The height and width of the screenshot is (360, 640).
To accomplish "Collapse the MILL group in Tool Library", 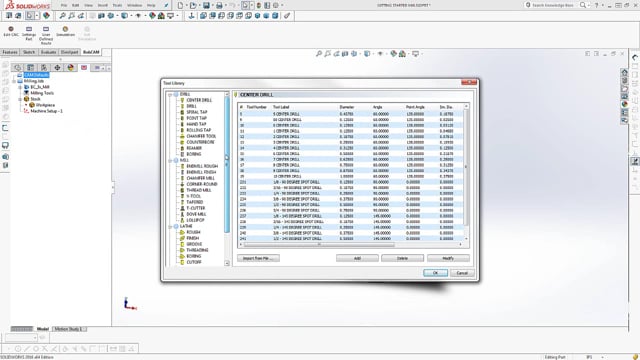I will pos(170,160).
